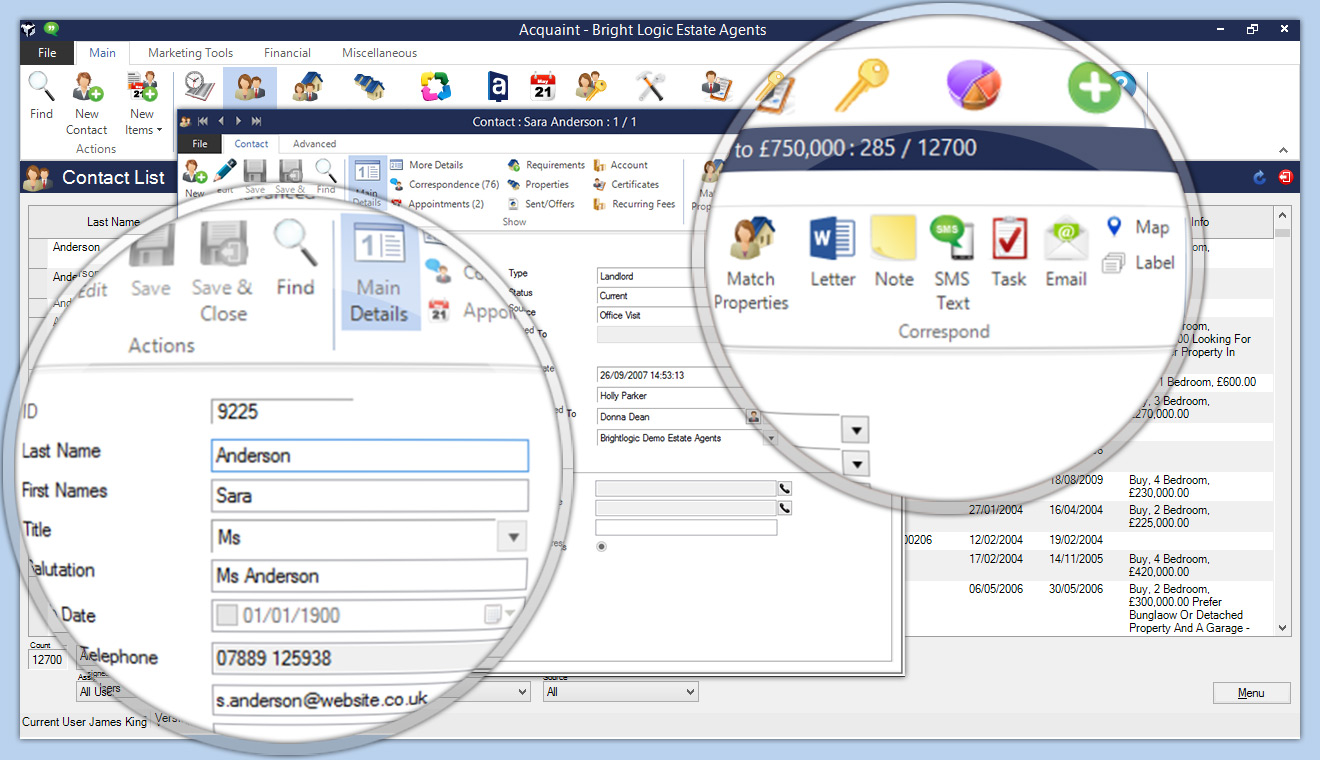Viewport: 1320px width, 760px height.
Task: Go to previous record in Contact window
Action: coord(221,121)
